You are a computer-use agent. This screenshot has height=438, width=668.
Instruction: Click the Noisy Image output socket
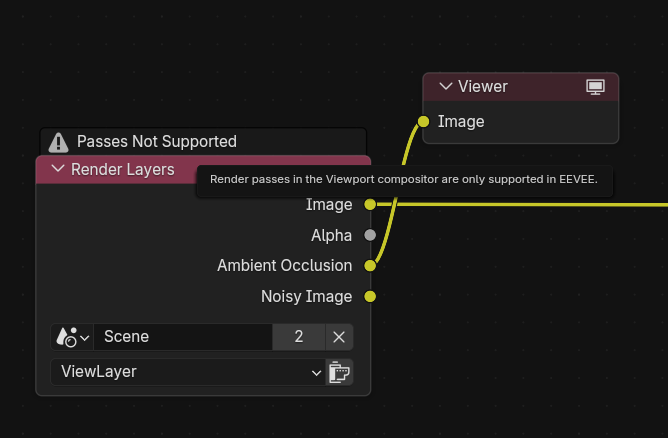coord(370,297)
